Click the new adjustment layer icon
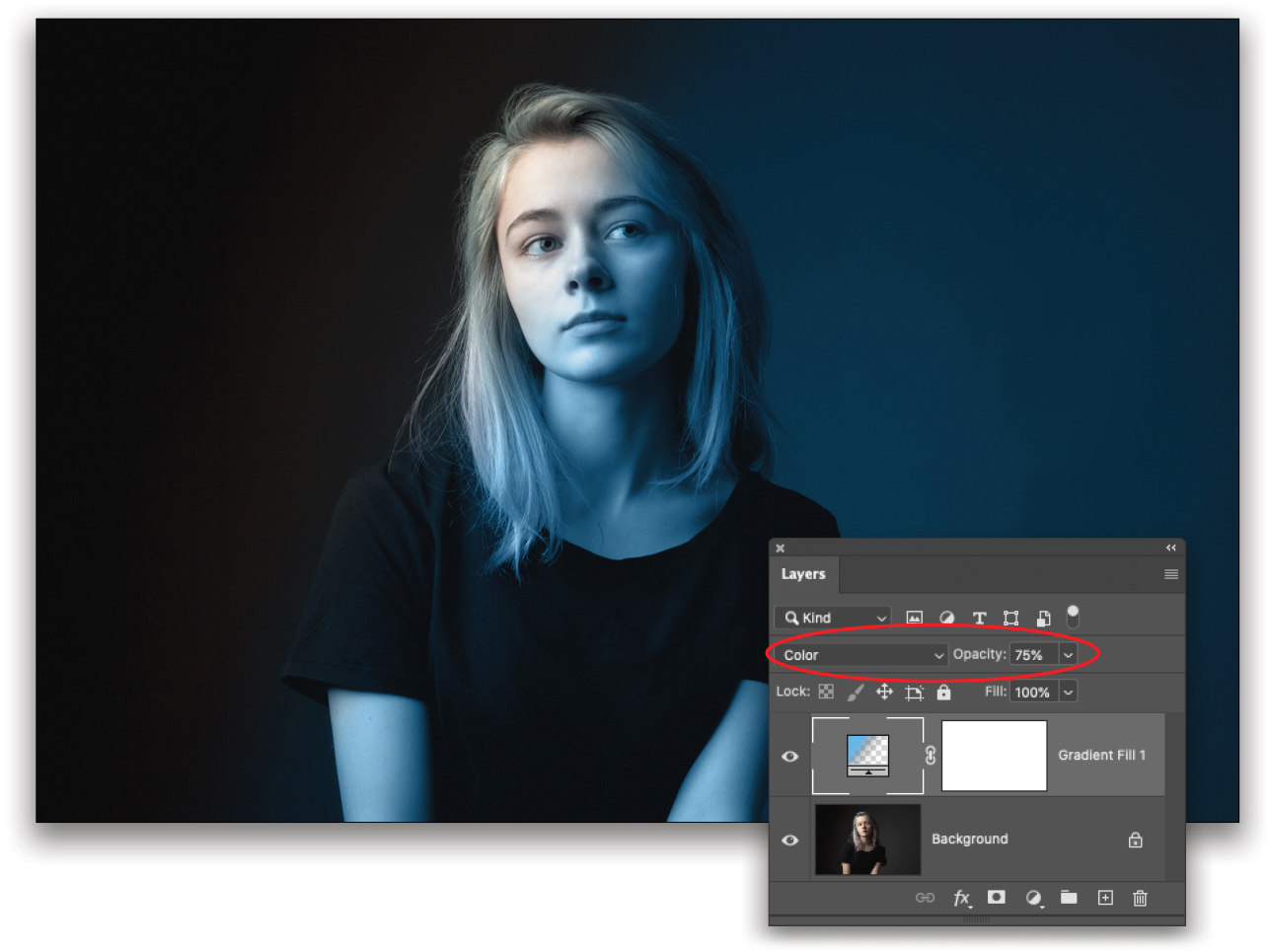Viewport: 1270px width, 952px height. pyautogui.click(x=1033, y=898)
